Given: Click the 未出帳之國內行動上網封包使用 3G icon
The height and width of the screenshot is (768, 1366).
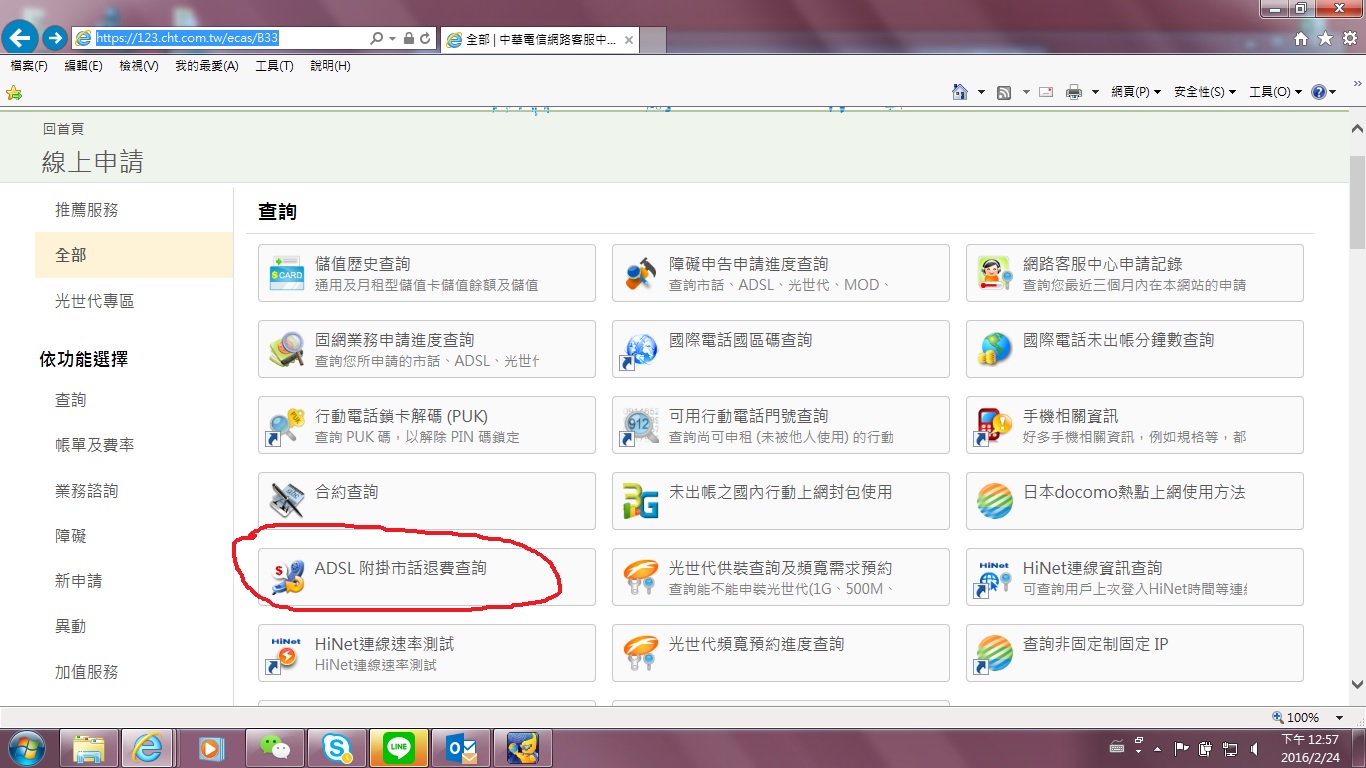Looking at the screenshot, I should [641, 501].
